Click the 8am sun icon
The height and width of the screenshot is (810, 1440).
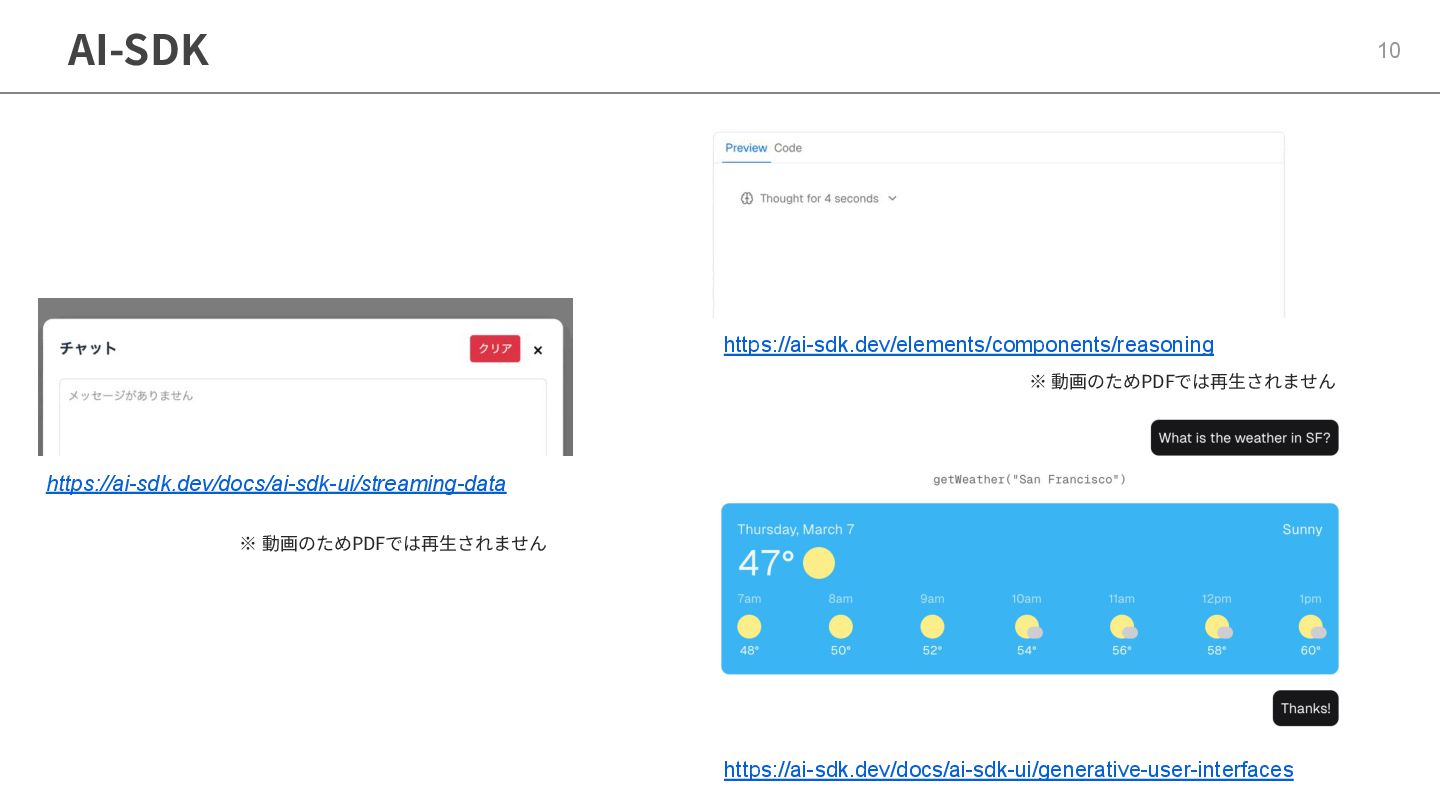(x=841, y=627)
